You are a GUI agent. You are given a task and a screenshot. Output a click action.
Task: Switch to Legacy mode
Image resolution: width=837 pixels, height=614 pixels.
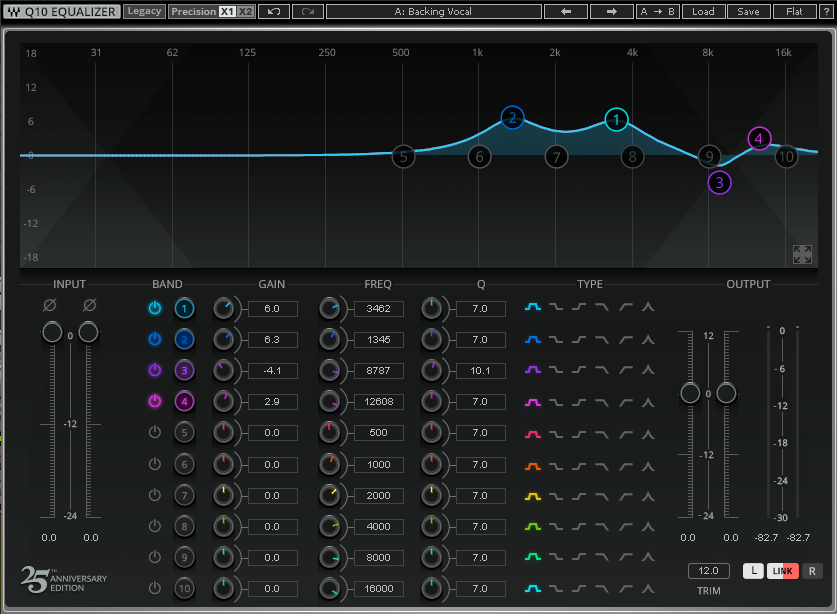[x=144, y=11]
